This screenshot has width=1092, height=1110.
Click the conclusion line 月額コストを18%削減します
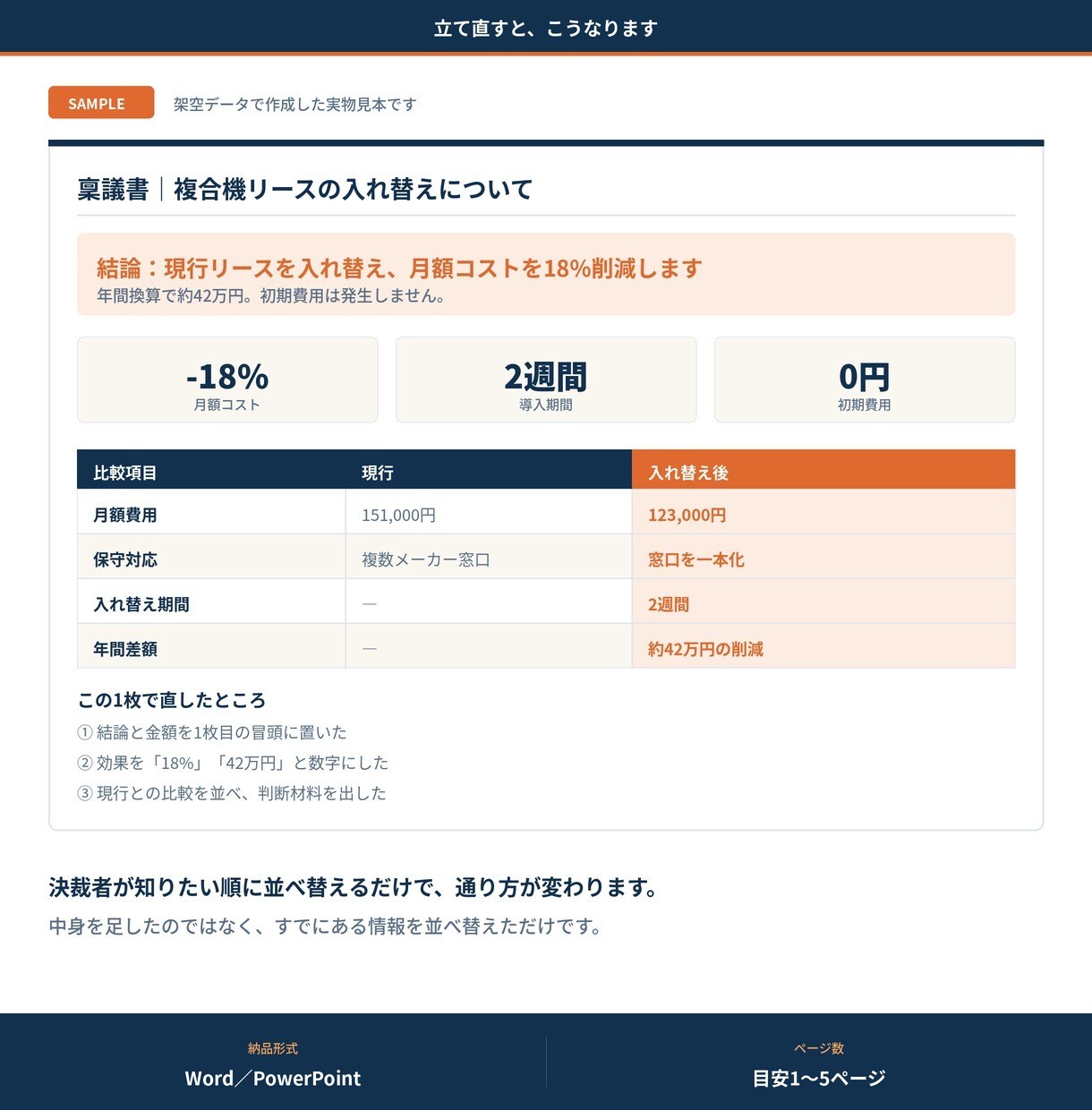(x=556, y=269)
